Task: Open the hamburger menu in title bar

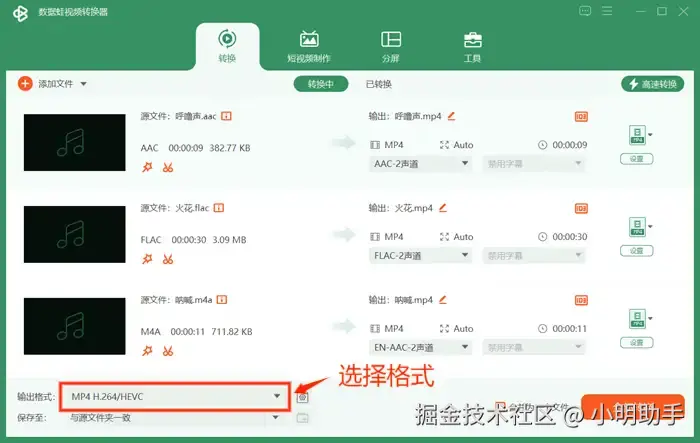Action: pos(607,11)
